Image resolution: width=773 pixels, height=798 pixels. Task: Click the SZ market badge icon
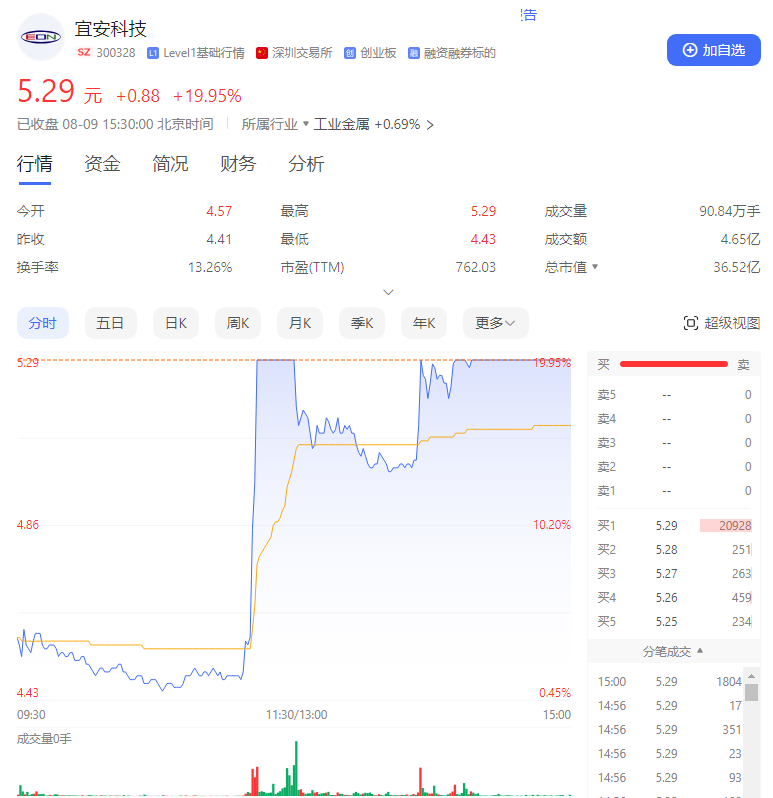84,52
